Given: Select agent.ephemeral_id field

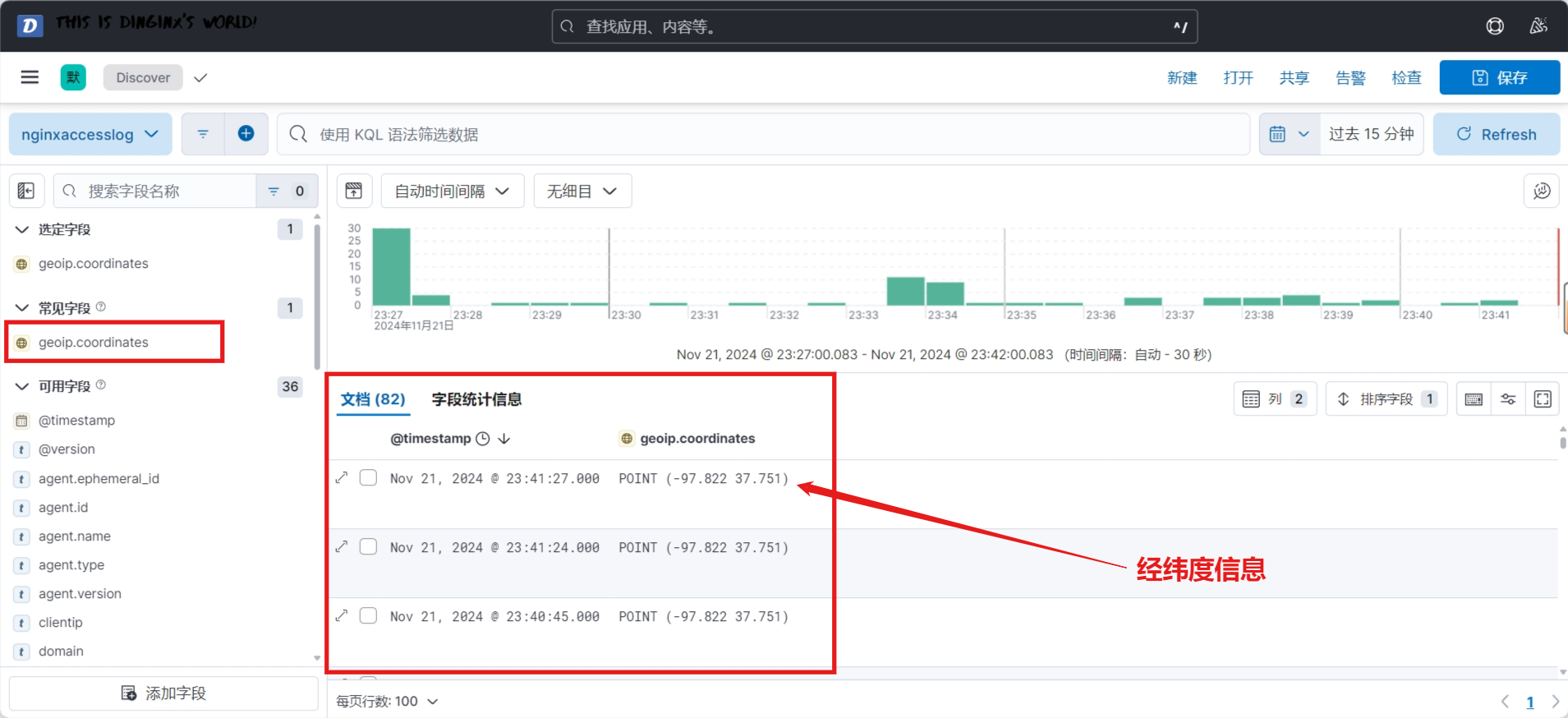Looking at the screenshot, I should click(99, 478).
